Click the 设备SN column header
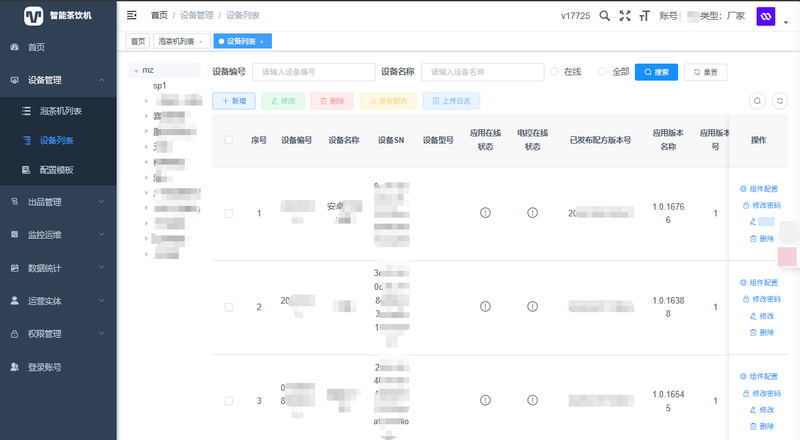This screenshot has width=800, height=440. tap(391, 140)
